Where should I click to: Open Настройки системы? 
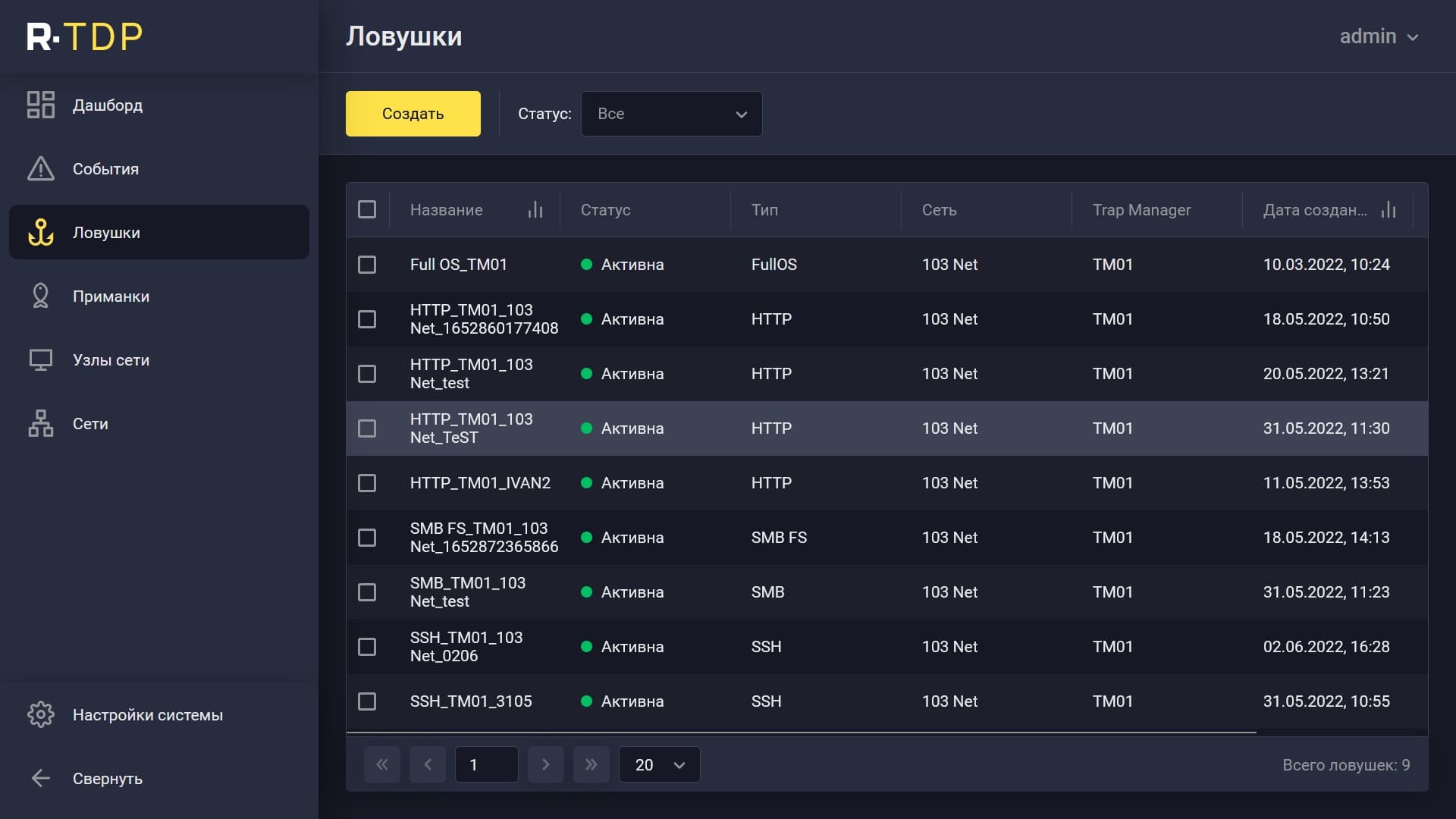(159, 714)
